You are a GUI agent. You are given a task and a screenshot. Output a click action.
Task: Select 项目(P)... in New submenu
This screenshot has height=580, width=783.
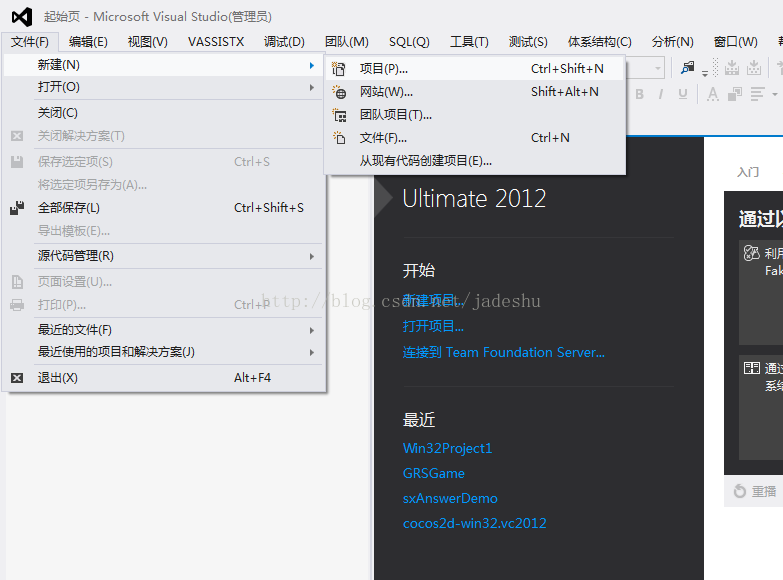pos(475,69)
